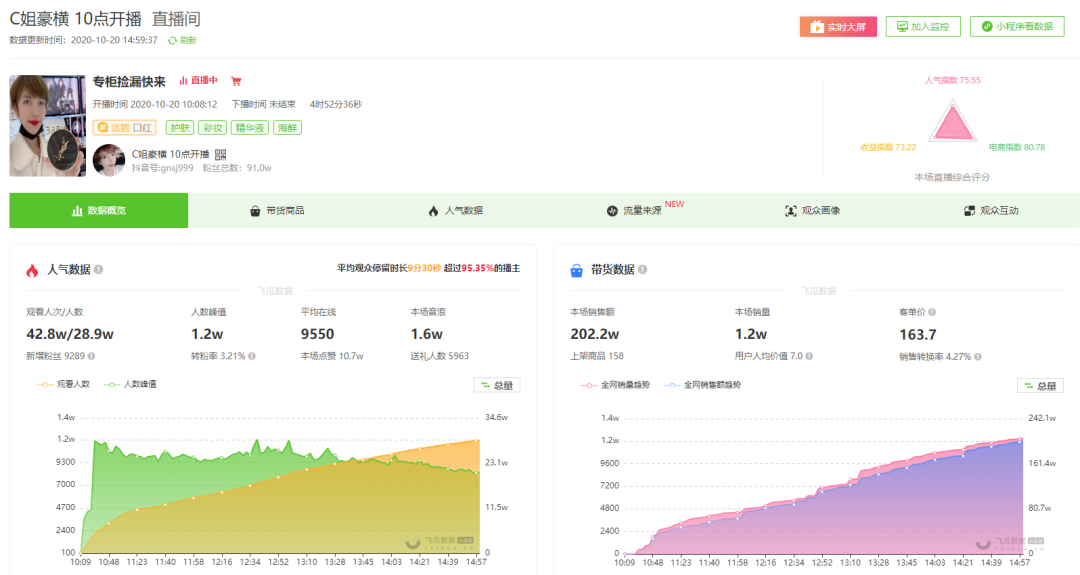Click 总量 switch in popularity chart
The height and width of the screenshot is (575, 1080).
[497, 385]
